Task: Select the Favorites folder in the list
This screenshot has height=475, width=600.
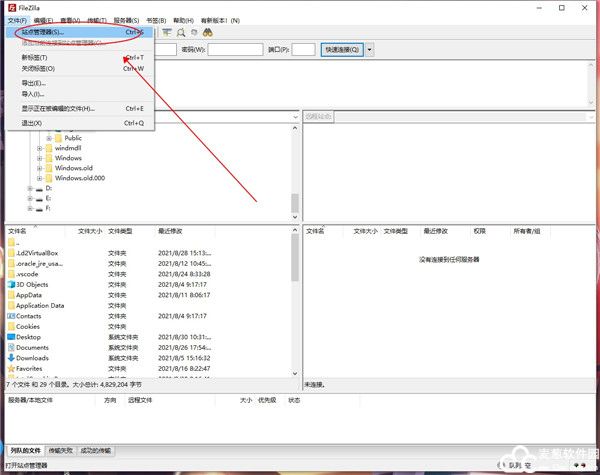Action: [x=29, y=368]
